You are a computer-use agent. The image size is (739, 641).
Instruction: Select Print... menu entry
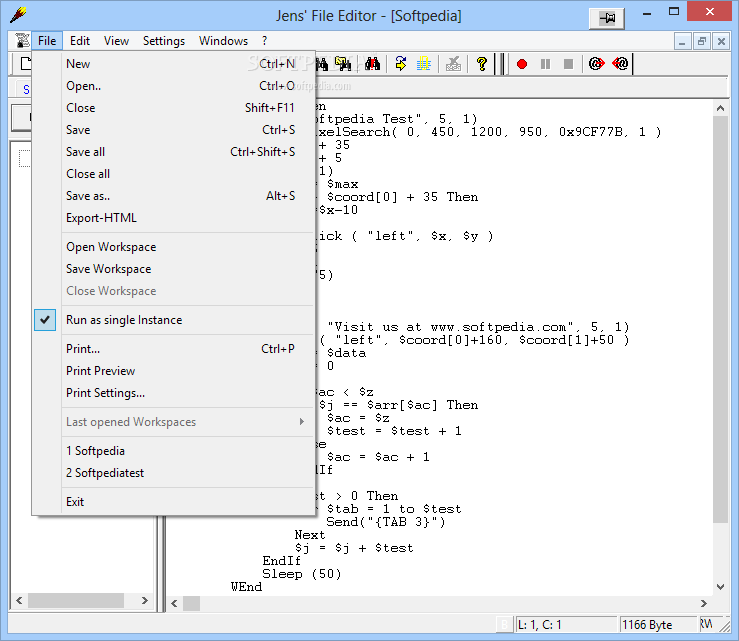tap(173, 349)
